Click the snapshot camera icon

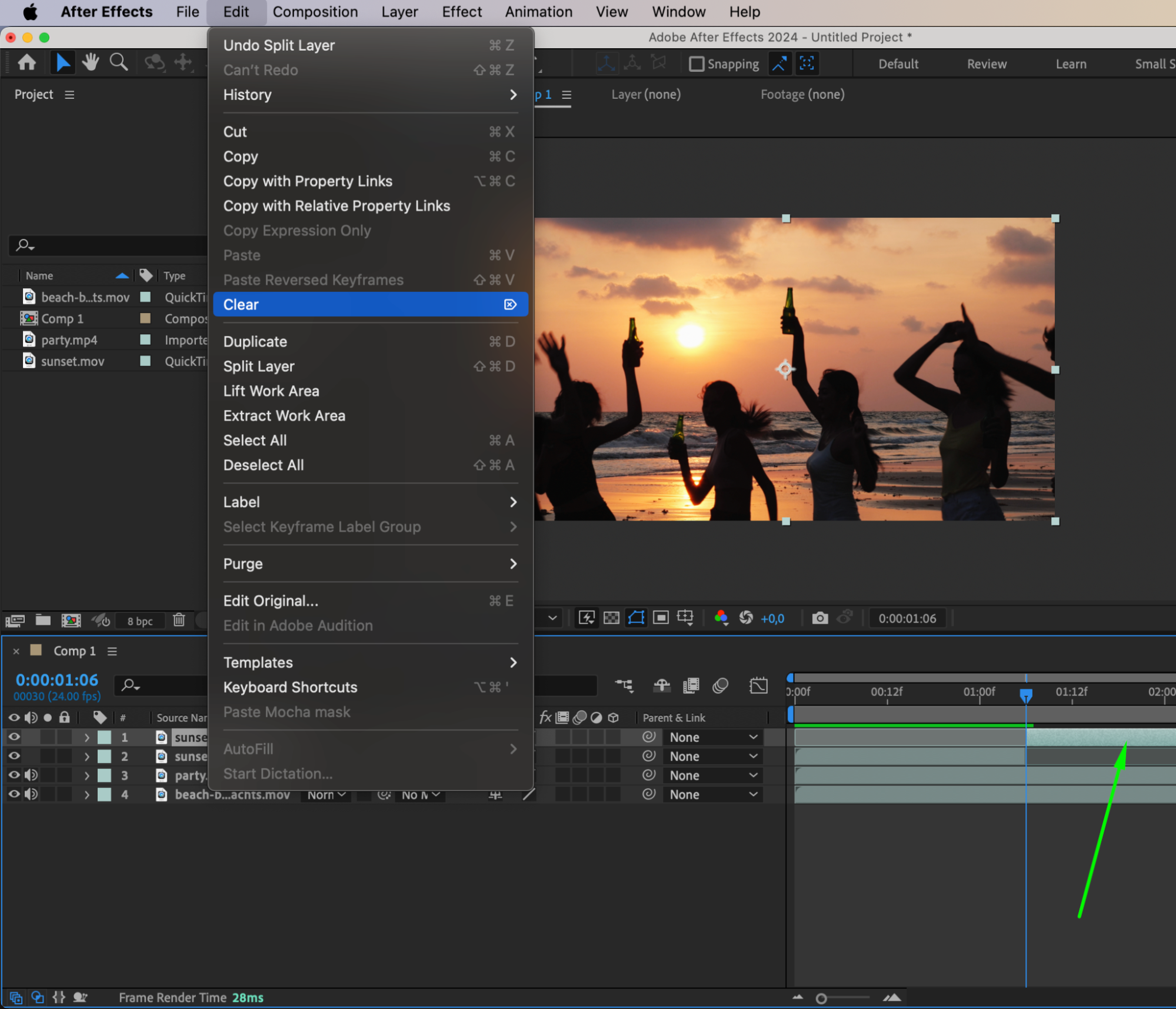click(819, 618)
